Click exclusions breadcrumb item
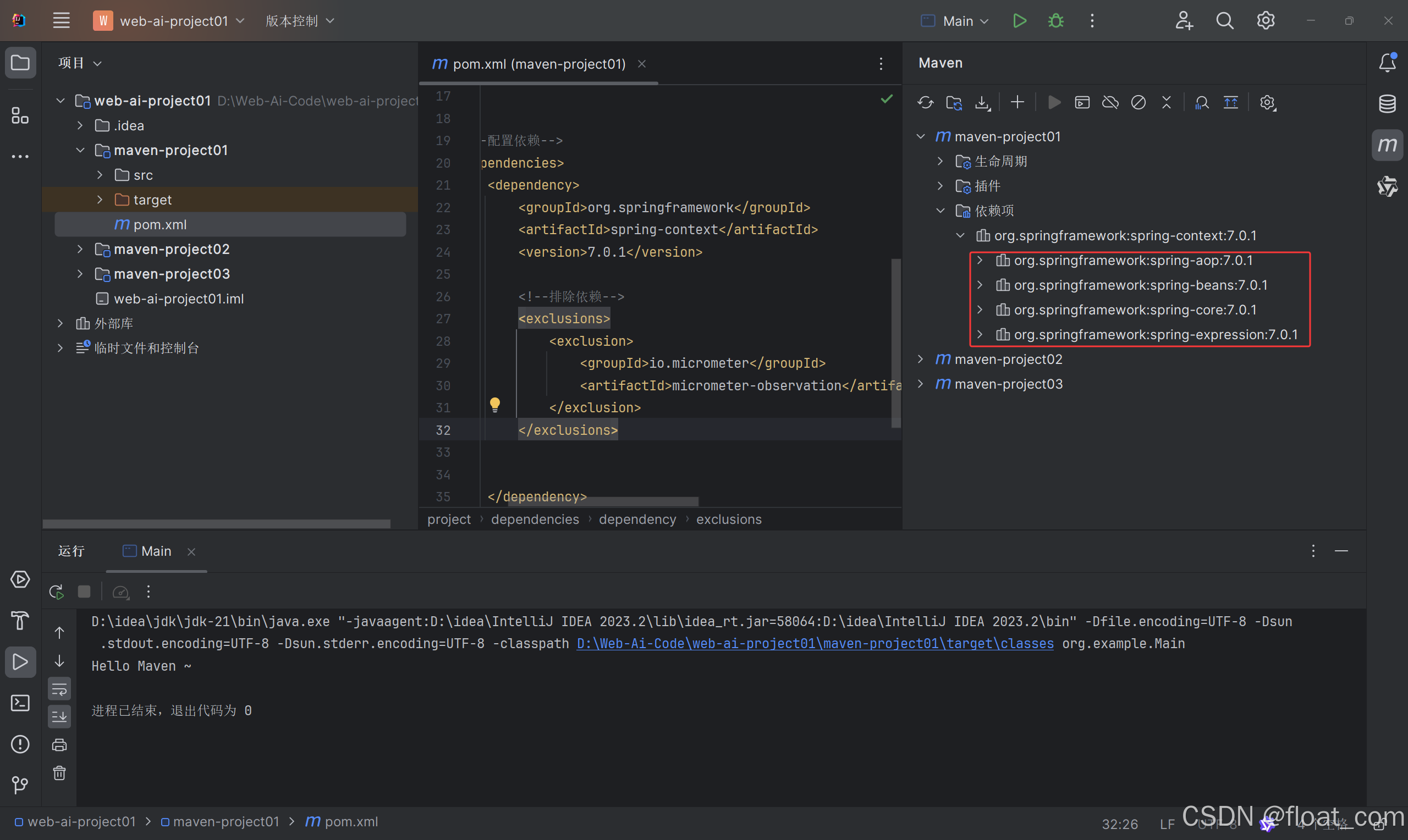The image size is (1408, 840). tap(728, 519)
